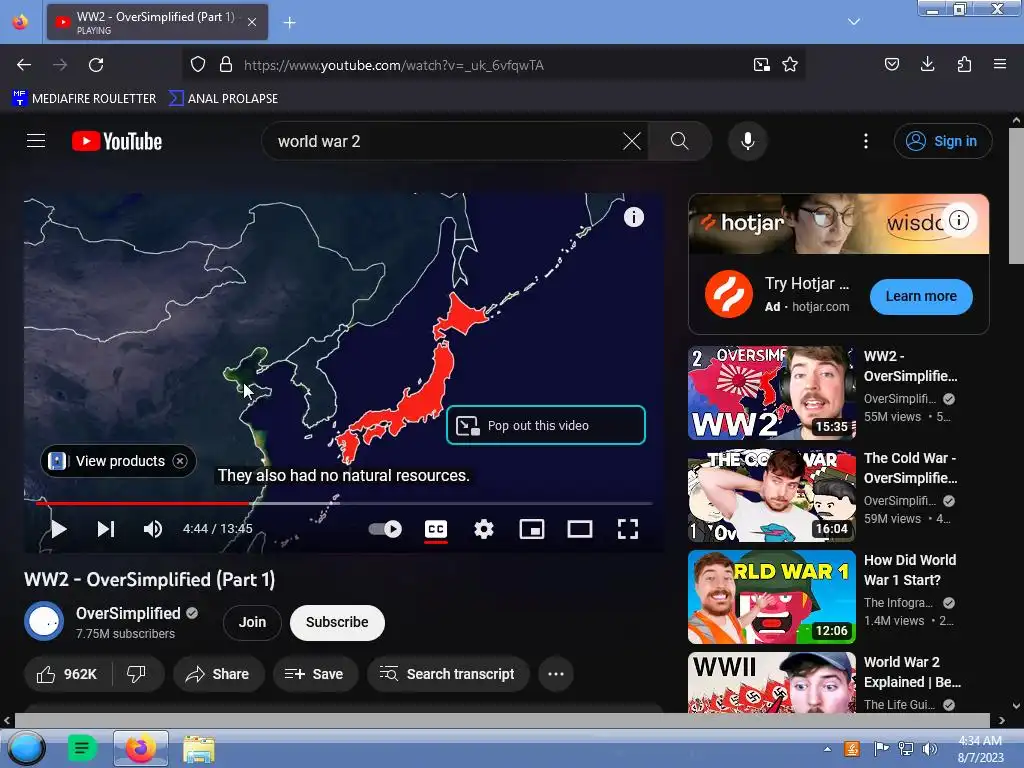Show site security lock info

click(226, 65)
